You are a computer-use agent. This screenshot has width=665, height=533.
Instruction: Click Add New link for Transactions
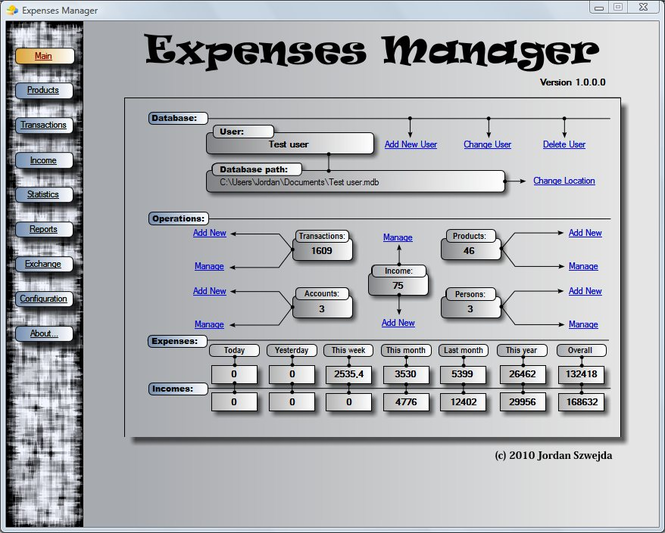209,233
